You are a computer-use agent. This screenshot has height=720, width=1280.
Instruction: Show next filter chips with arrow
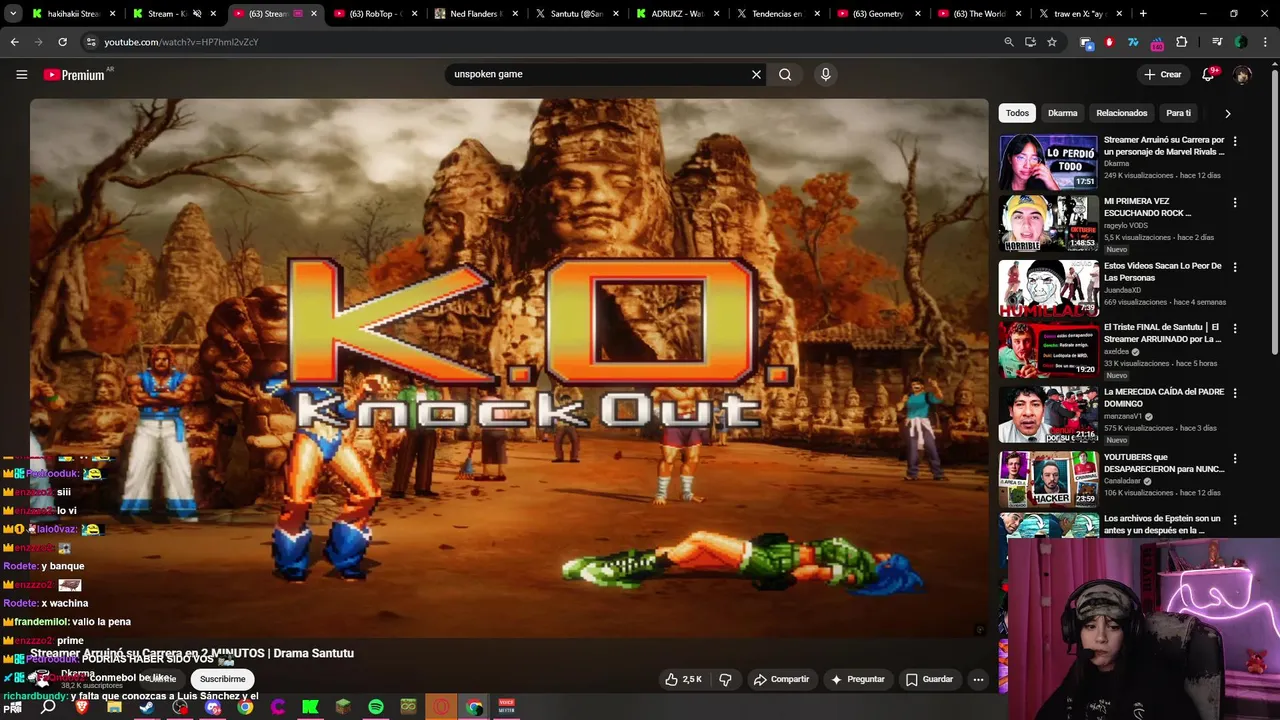[1227, 113]
